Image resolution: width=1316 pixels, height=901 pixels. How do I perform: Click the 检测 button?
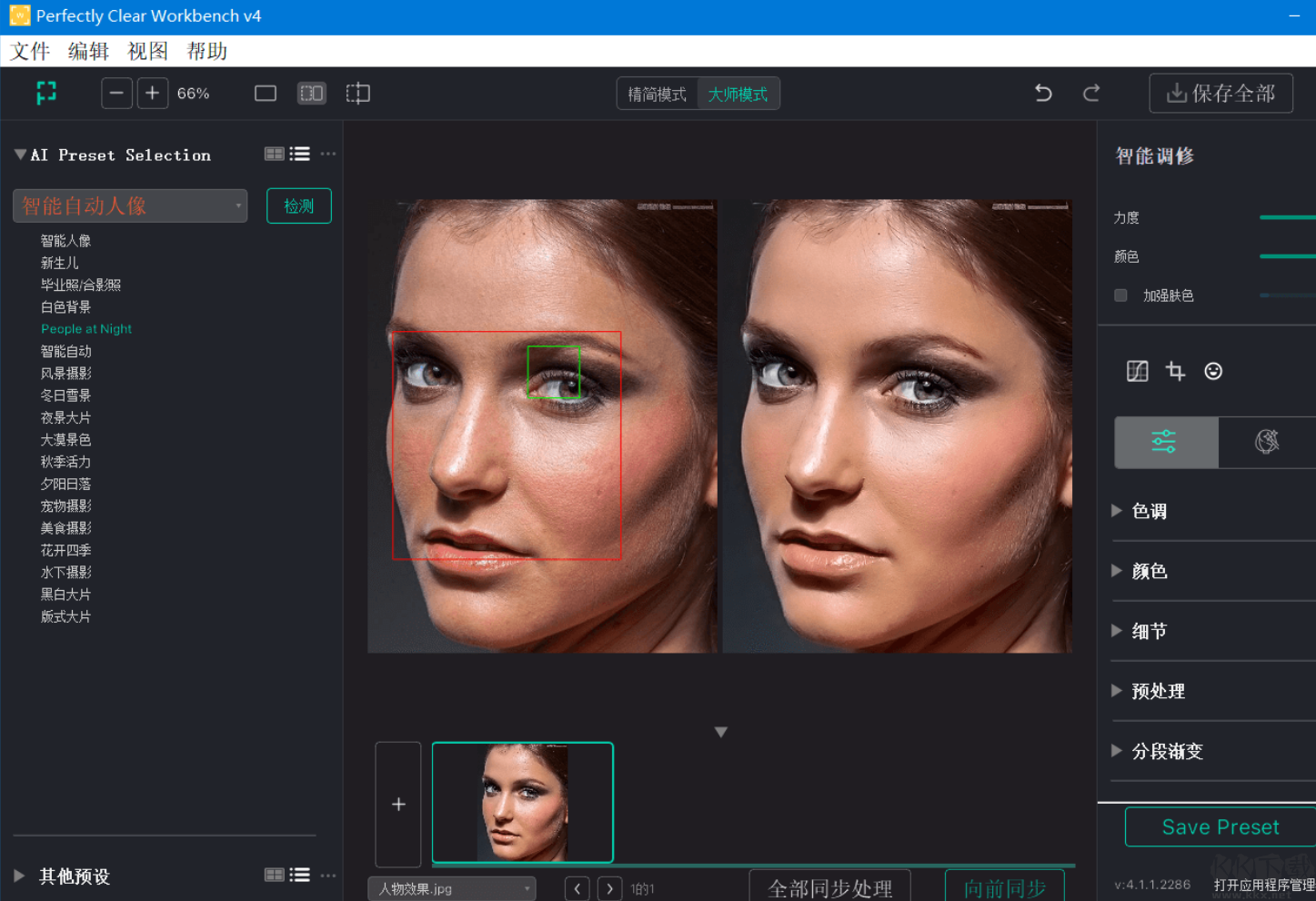(298, 206)
